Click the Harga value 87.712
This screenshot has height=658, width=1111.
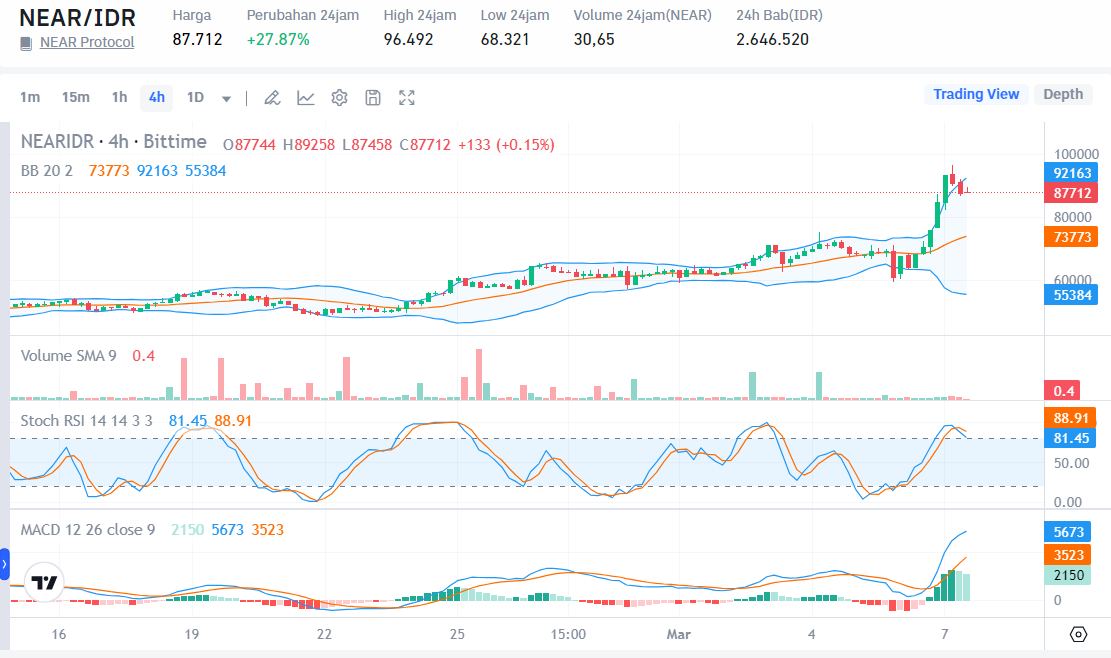pos(197,40)
